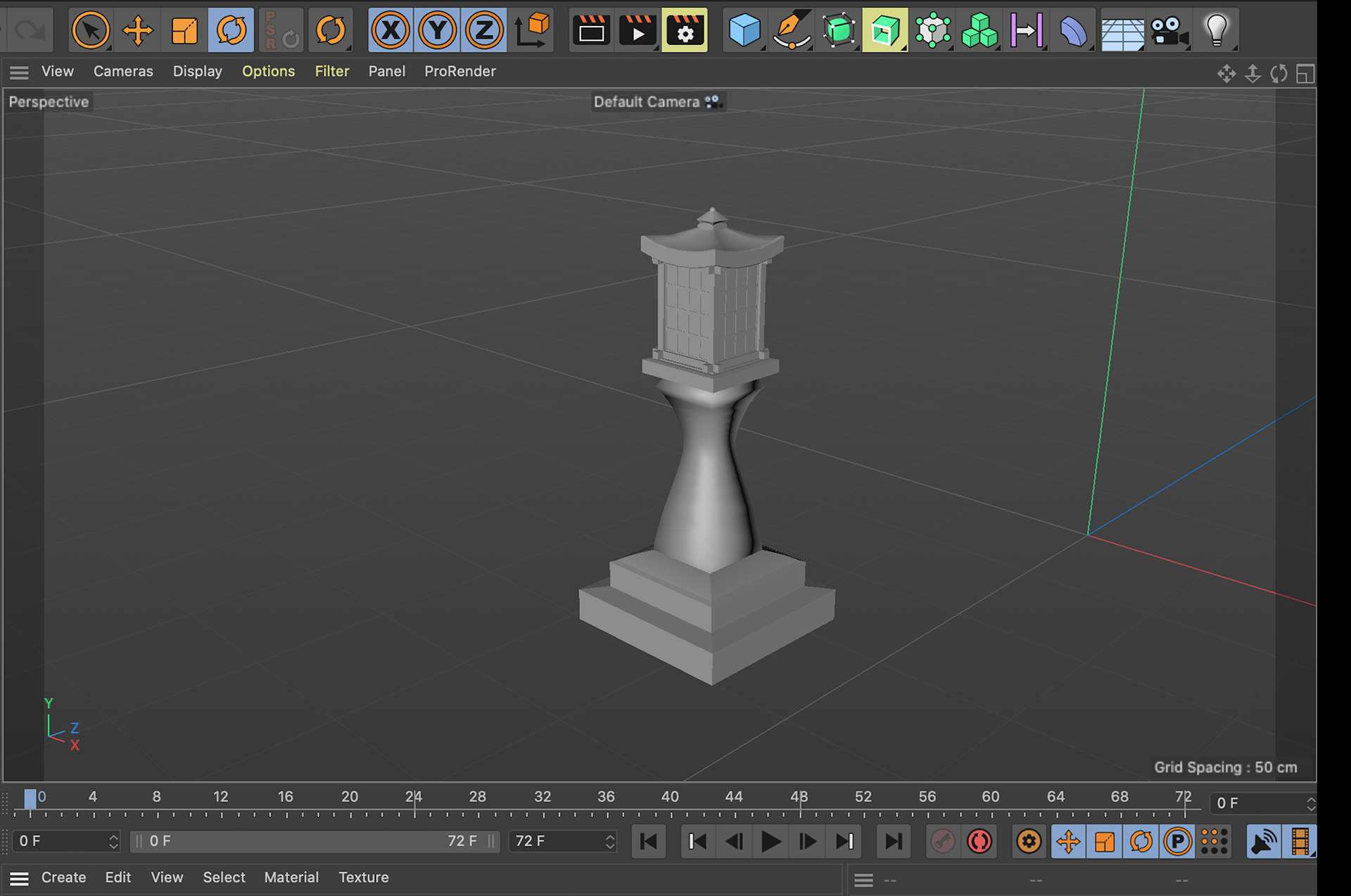Open viewport hamburger menu

point(19,72)
